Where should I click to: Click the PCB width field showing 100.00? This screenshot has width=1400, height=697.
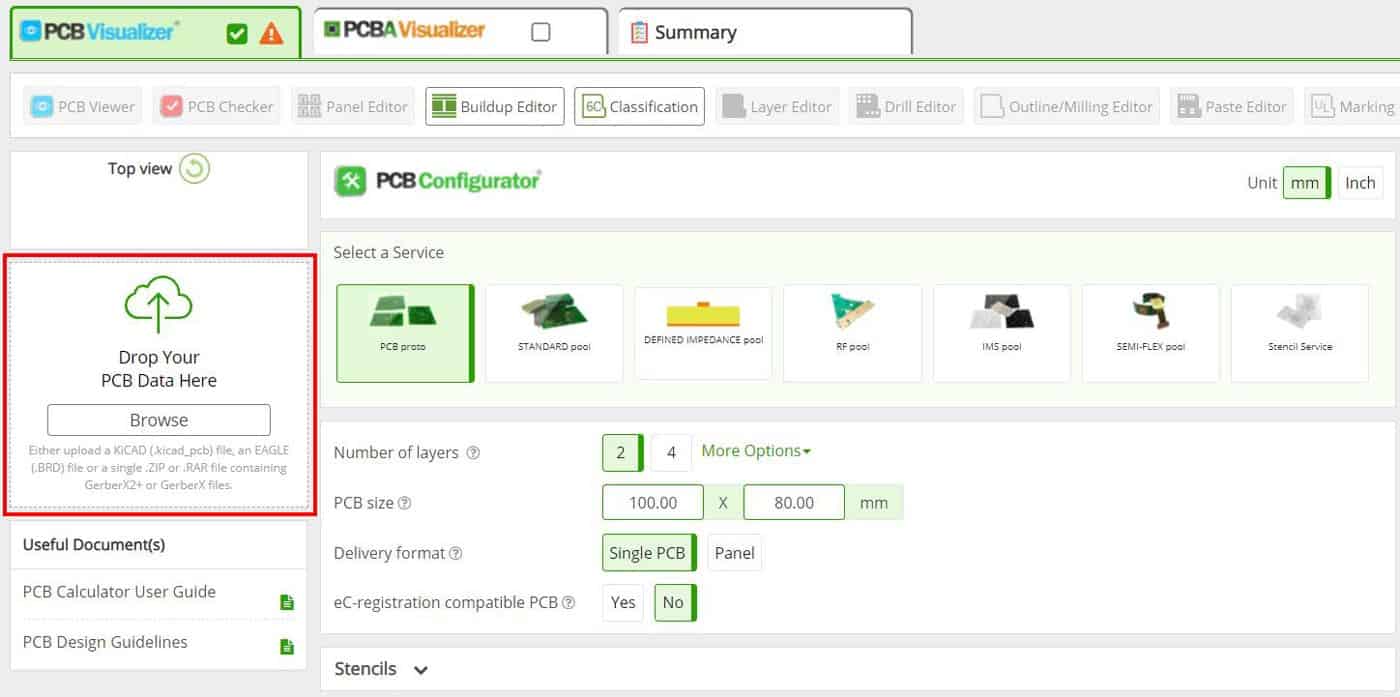pyautogui.click(x=652, y=503)
